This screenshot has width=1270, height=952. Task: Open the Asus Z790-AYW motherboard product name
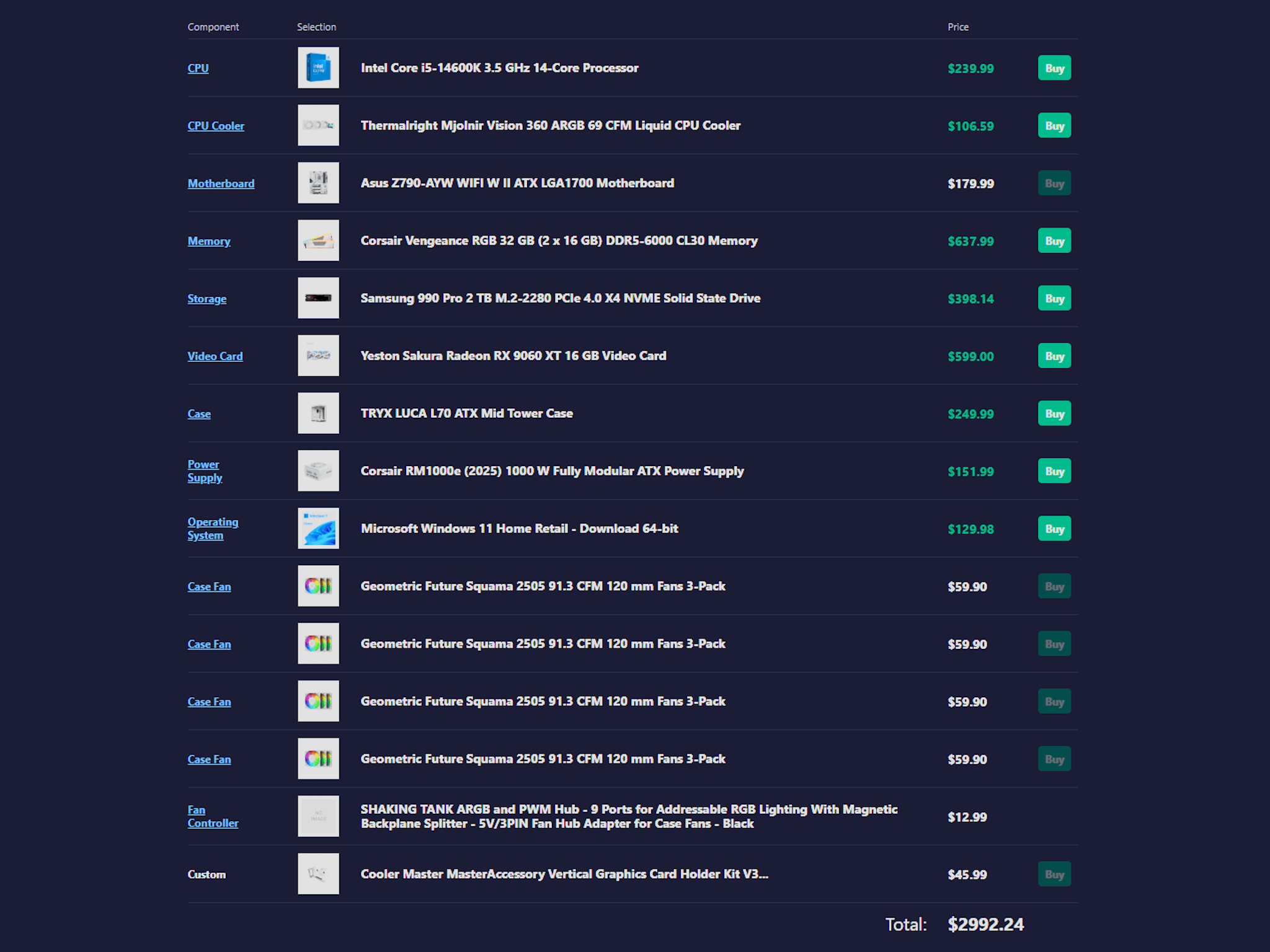coord(517,183)
